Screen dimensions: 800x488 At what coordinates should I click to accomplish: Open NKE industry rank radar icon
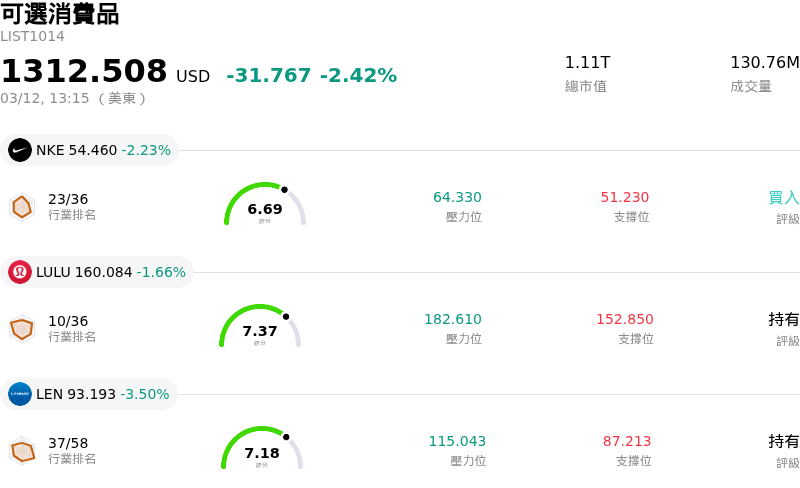click(x=22, y=207)
